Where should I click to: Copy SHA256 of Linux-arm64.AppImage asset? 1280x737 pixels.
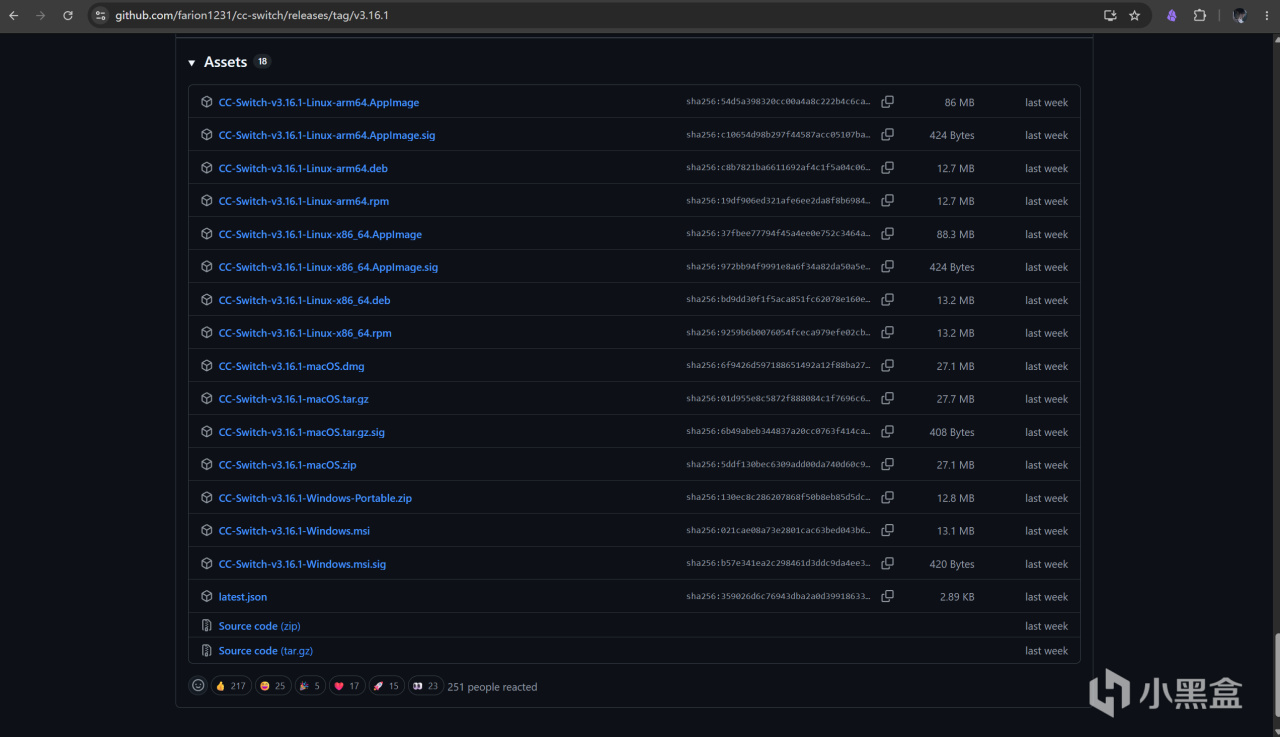887,102
